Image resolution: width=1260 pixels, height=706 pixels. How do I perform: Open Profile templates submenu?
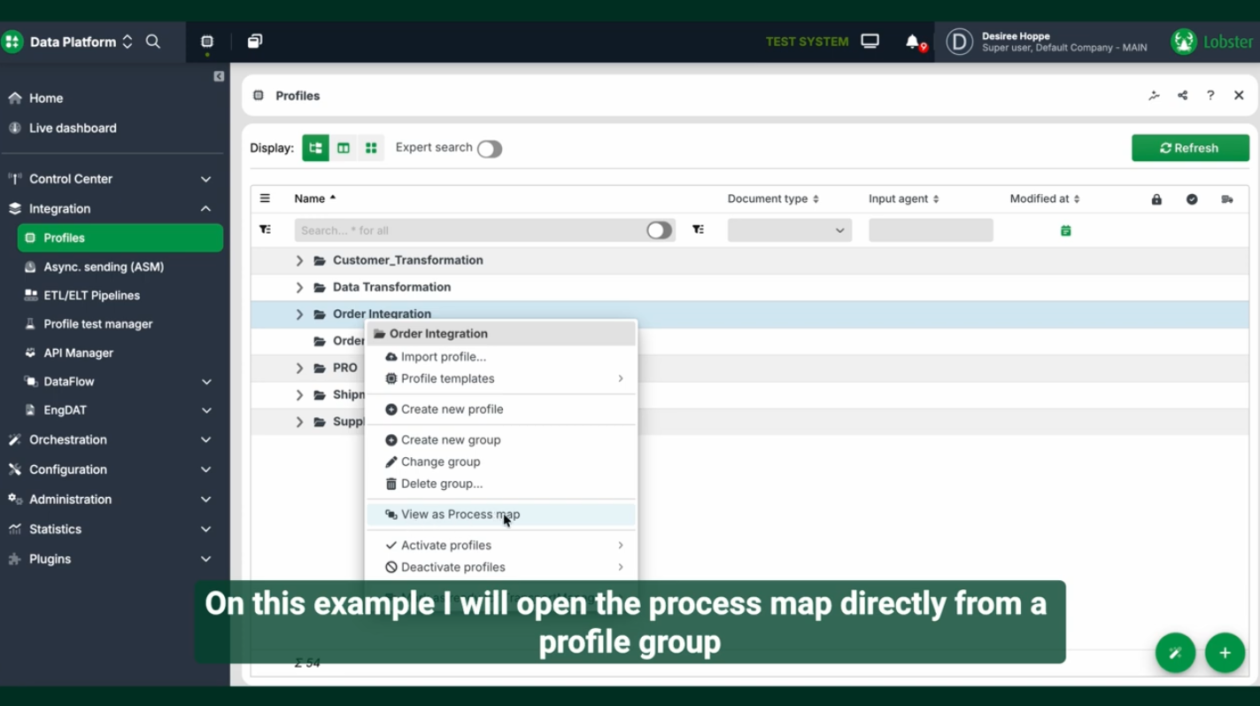coord(447,379)
